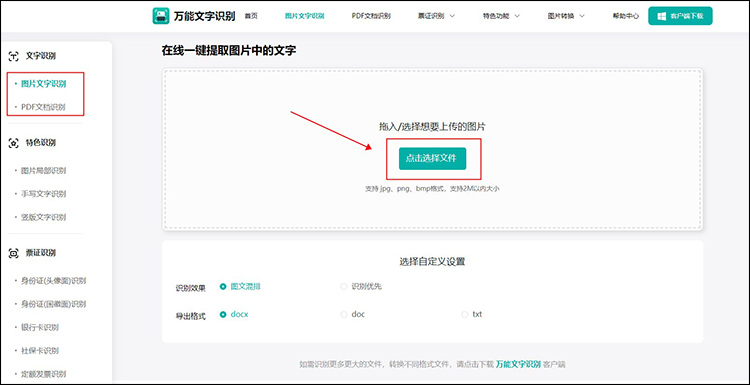Click the 票证识别 sidebar heading
This screenshot has height=385, width=750.
[x=41, y=253]
